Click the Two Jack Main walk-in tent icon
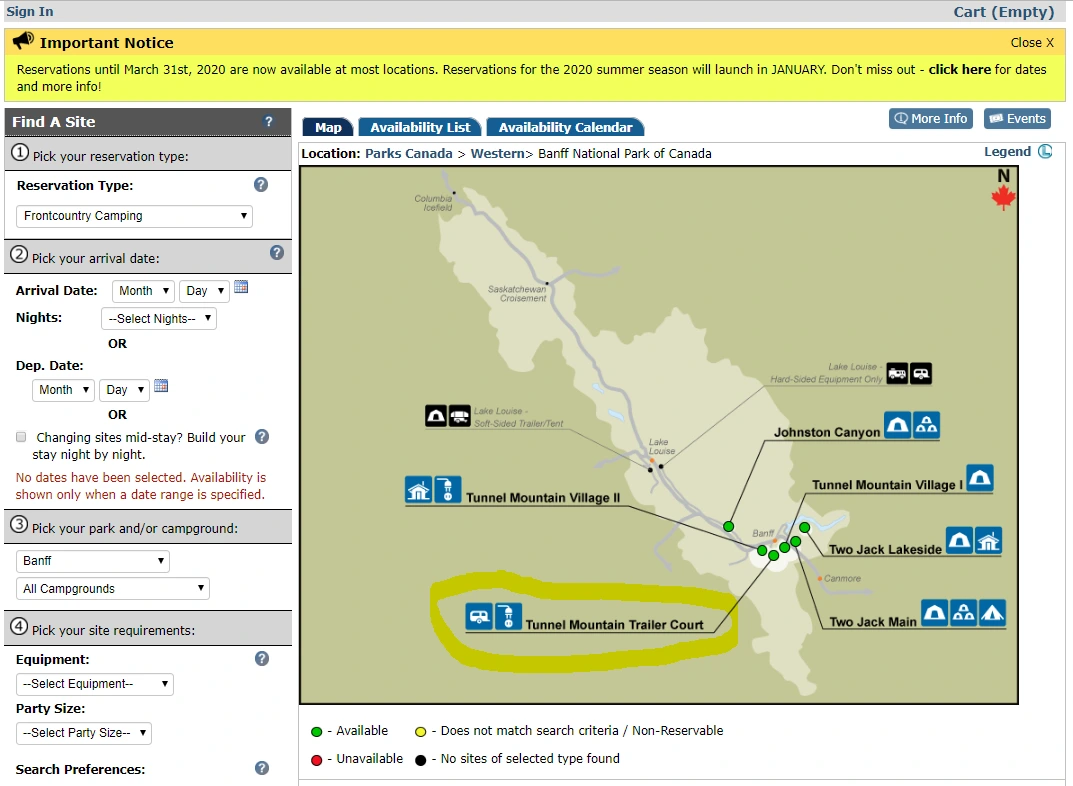 (992, 613)
